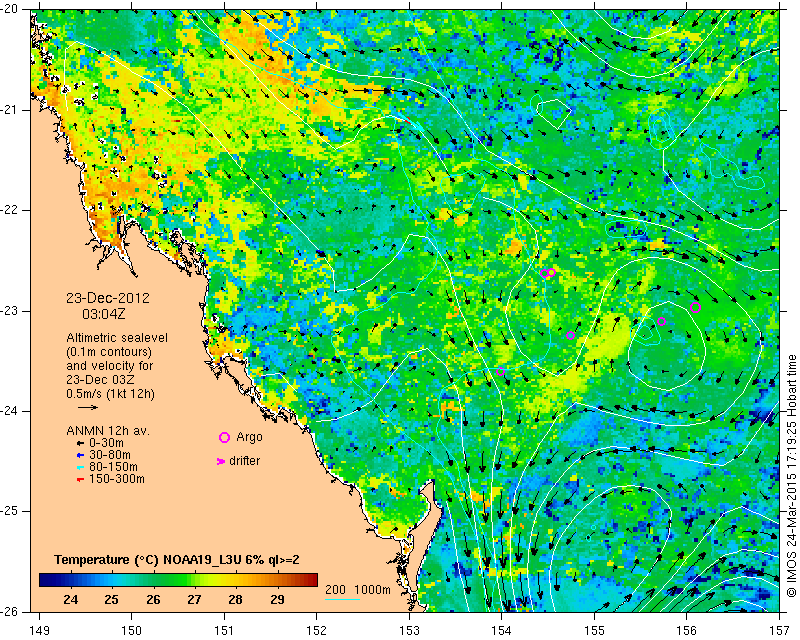Click the "Altimetric sealevel" text
Screen dimensions: 800x640
117,338
